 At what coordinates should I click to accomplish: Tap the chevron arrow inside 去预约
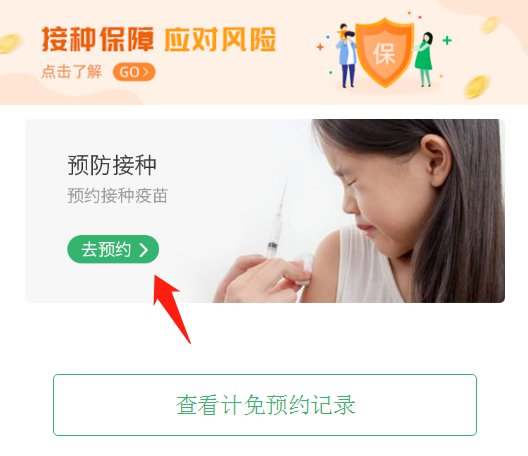pyautogui.click(x=144, y=250)
